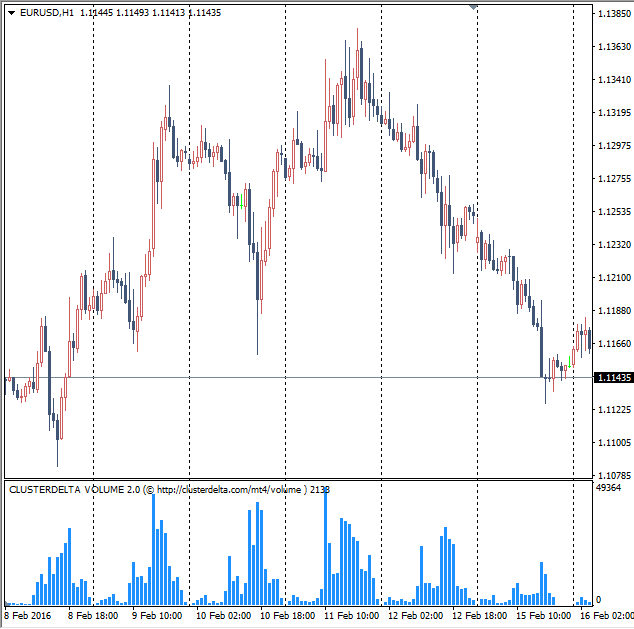634x629 pixels.
Task: Click the time label 12 Feb 02:00
Action: point(416,616)
